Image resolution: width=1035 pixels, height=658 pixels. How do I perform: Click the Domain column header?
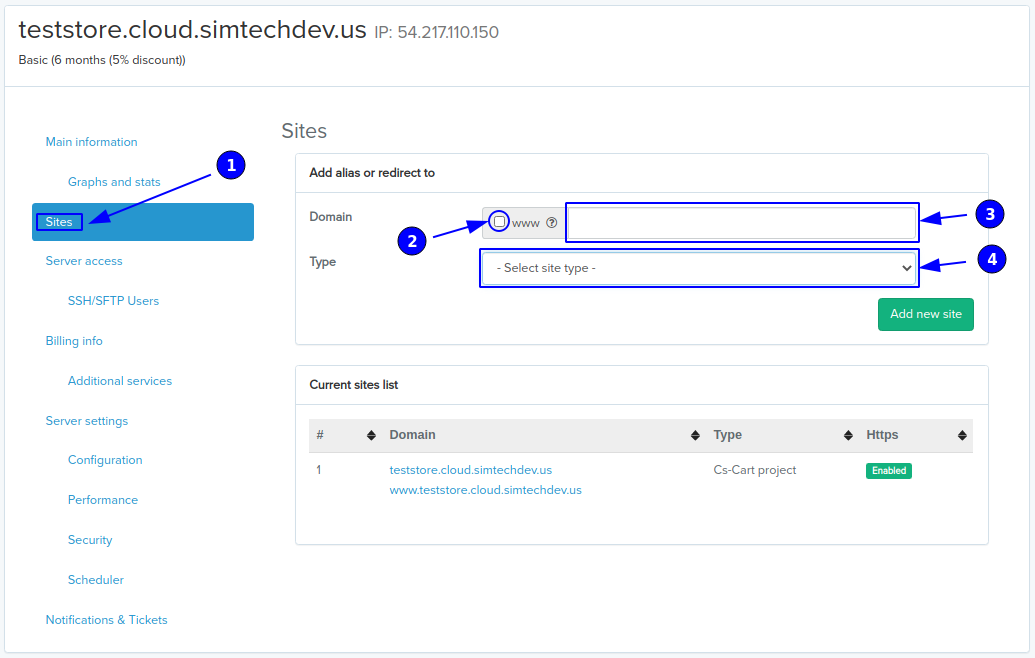point(413,435)
